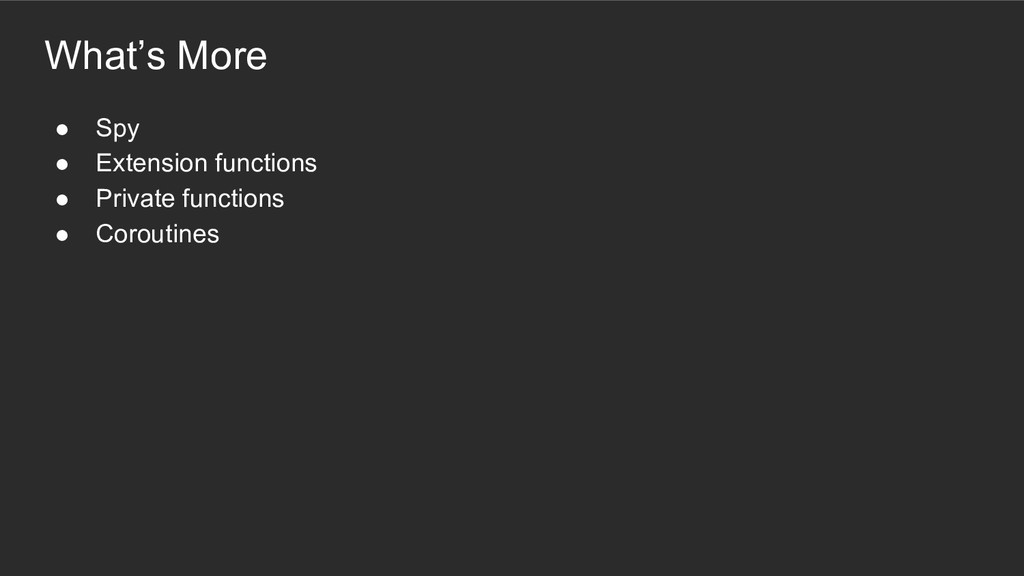Click the capital S of "Spy"
Viewport: 1024px width, 576px height.
(103, 128)
